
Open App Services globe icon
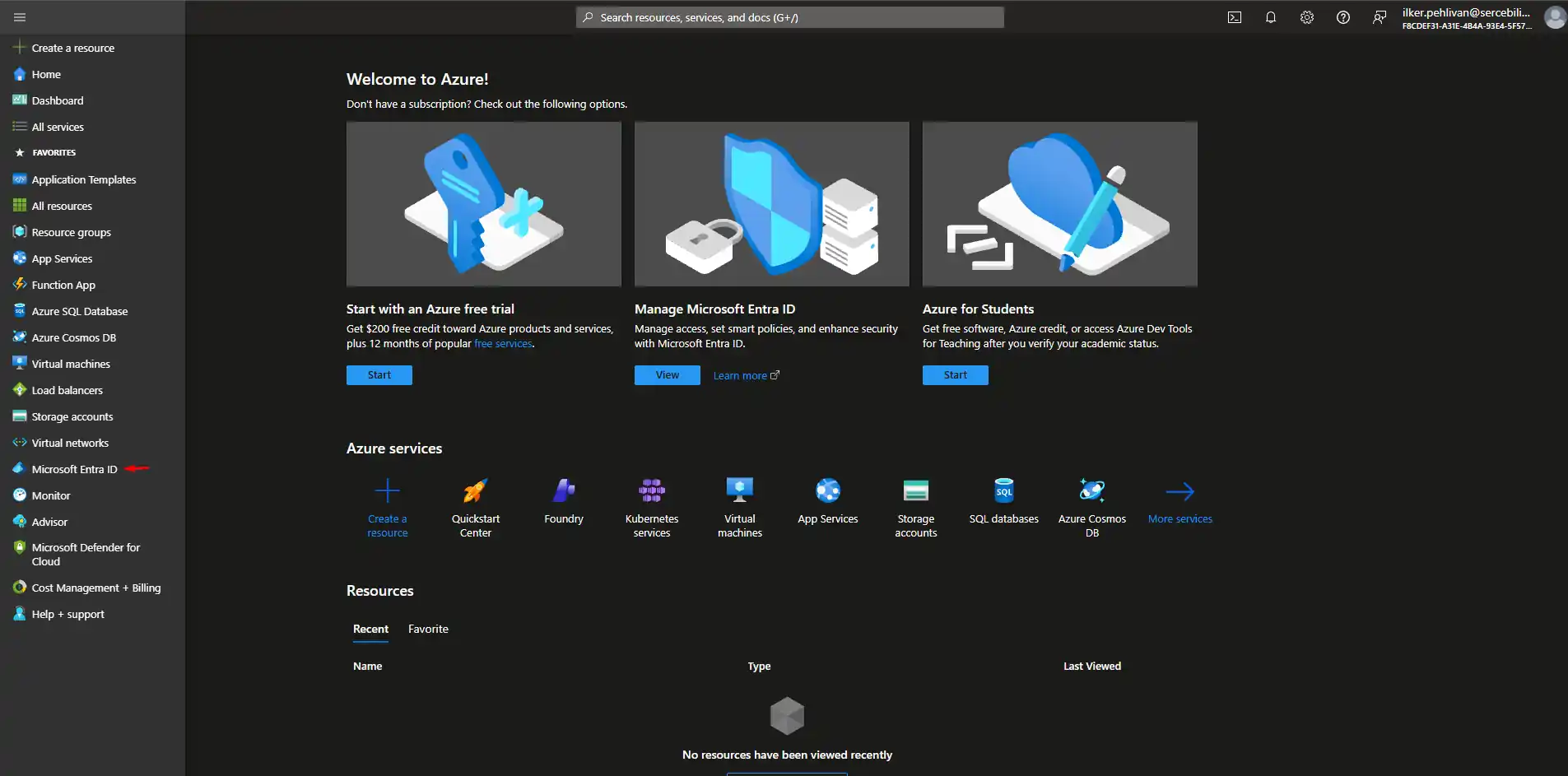point(828,491)
